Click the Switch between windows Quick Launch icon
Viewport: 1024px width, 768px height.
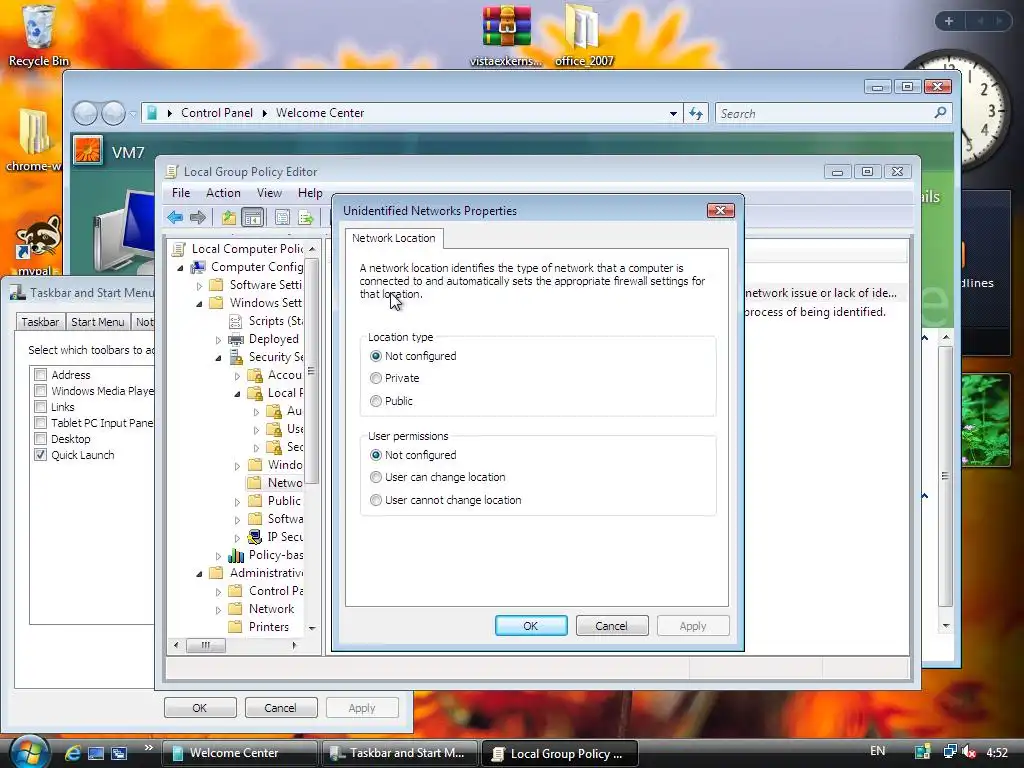(119, 753)
